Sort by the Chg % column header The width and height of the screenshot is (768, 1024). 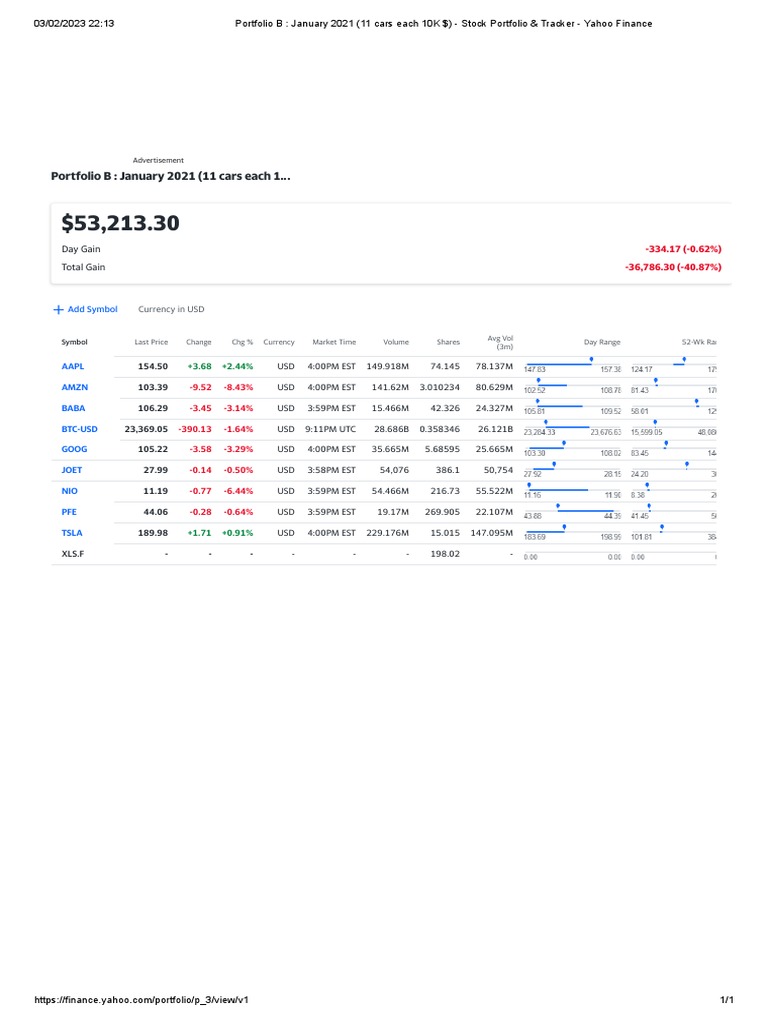[242, 342]
